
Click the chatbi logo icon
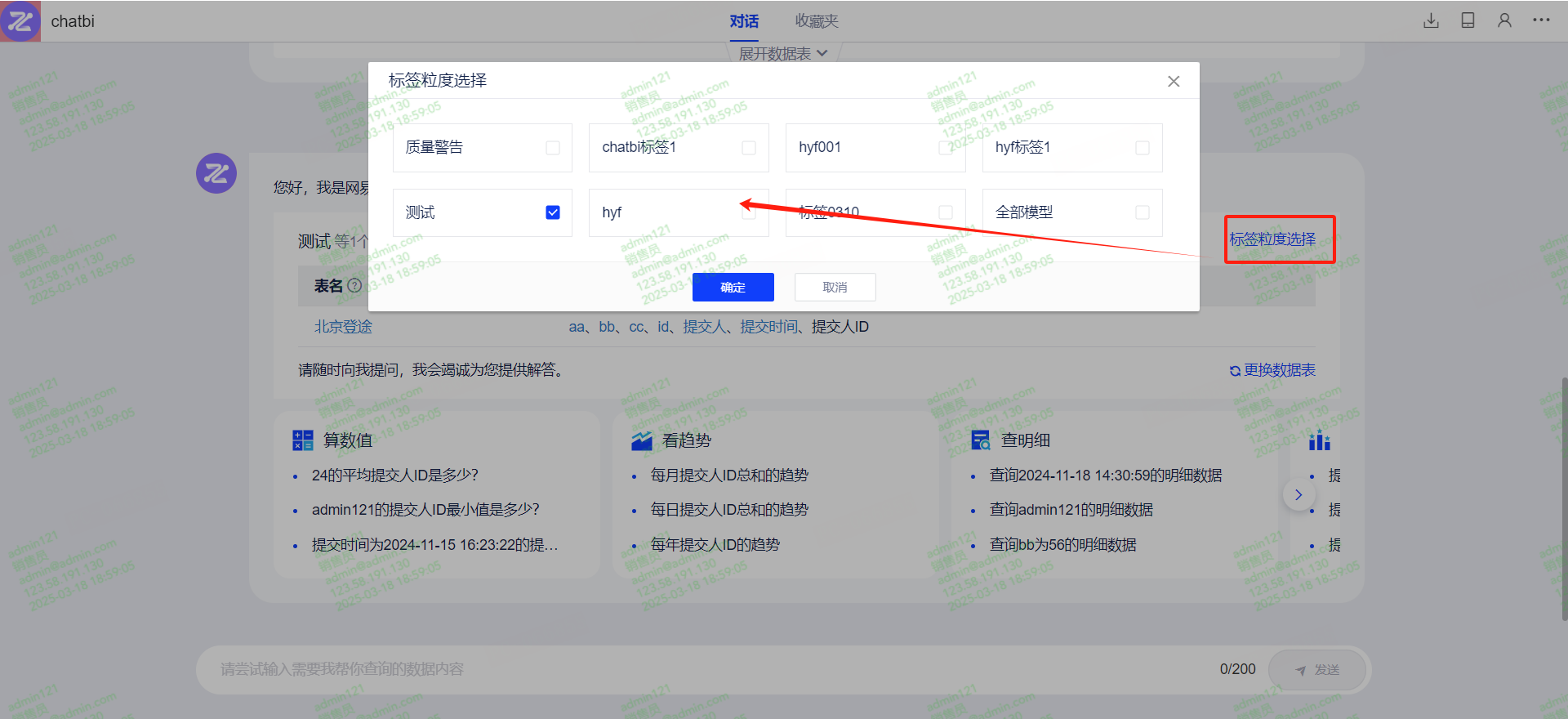pos(20,21)
